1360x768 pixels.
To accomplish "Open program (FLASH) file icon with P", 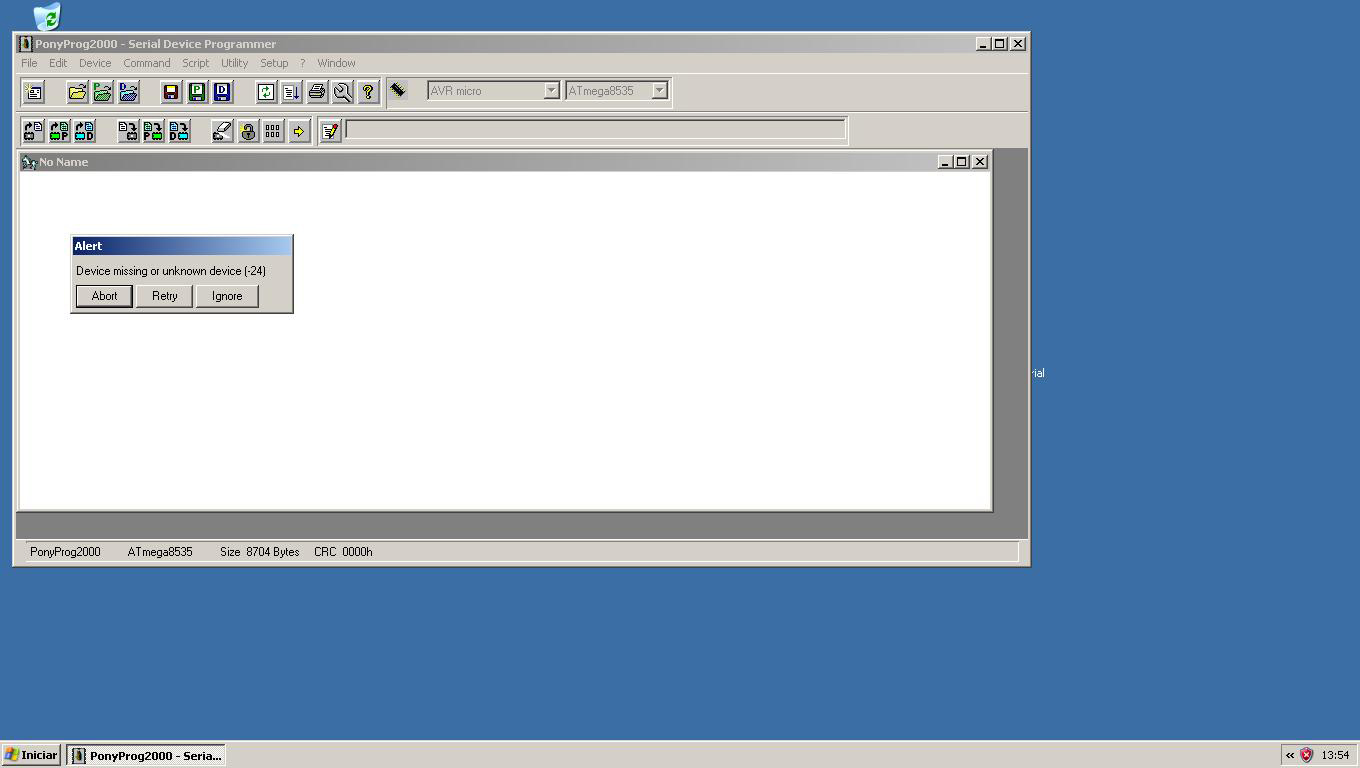I will [103, 92].
